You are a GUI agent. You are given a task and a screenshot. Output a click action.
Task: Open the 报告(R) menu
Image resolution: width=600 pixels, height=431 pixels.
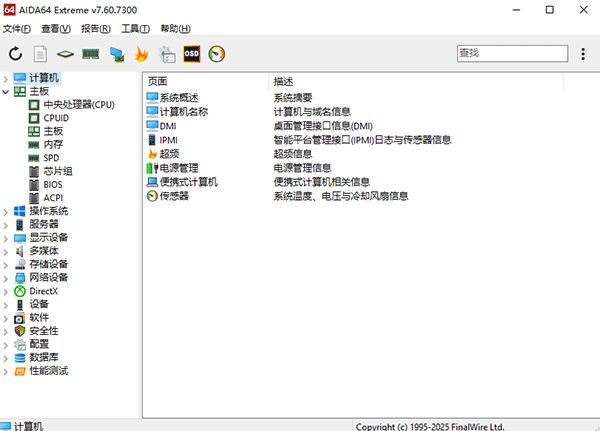point(96,29)
